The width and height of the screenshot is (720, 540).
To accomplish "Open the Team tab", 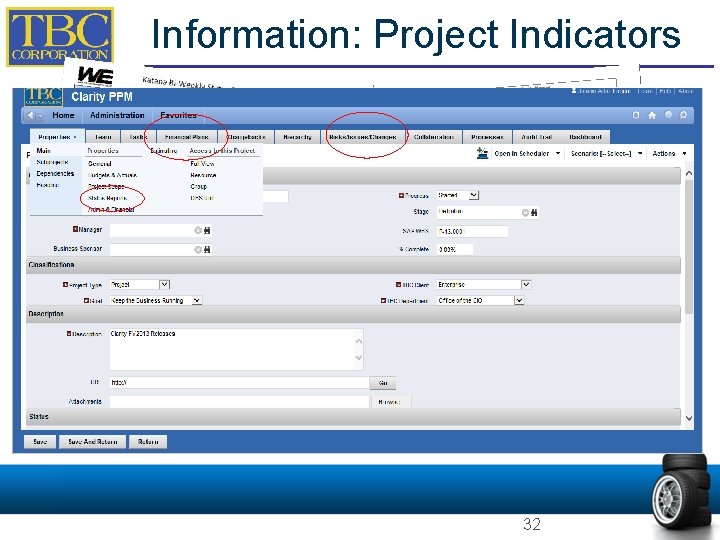I will click(x=103, y=137).
